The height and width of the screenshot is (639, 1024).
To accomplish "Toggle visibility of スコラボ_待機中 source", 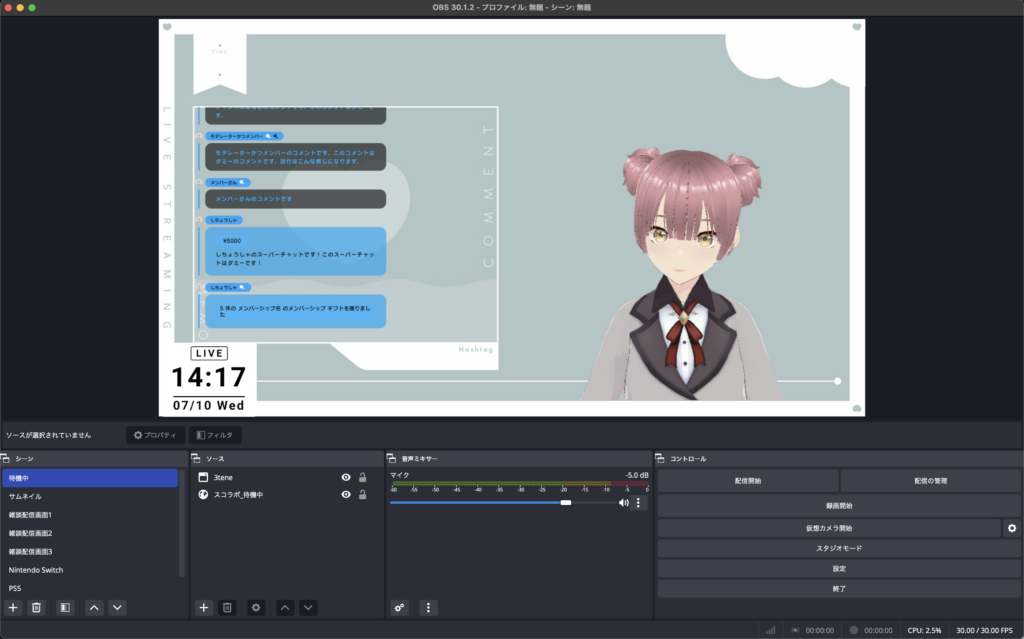I will pos(346,494).
